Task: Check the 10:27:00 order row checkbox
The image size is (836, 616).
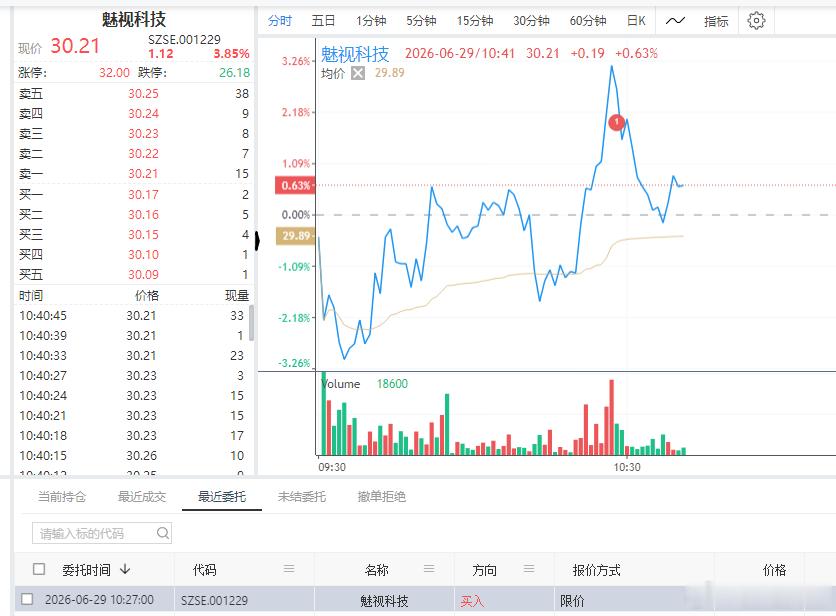Action: [27, 599]
